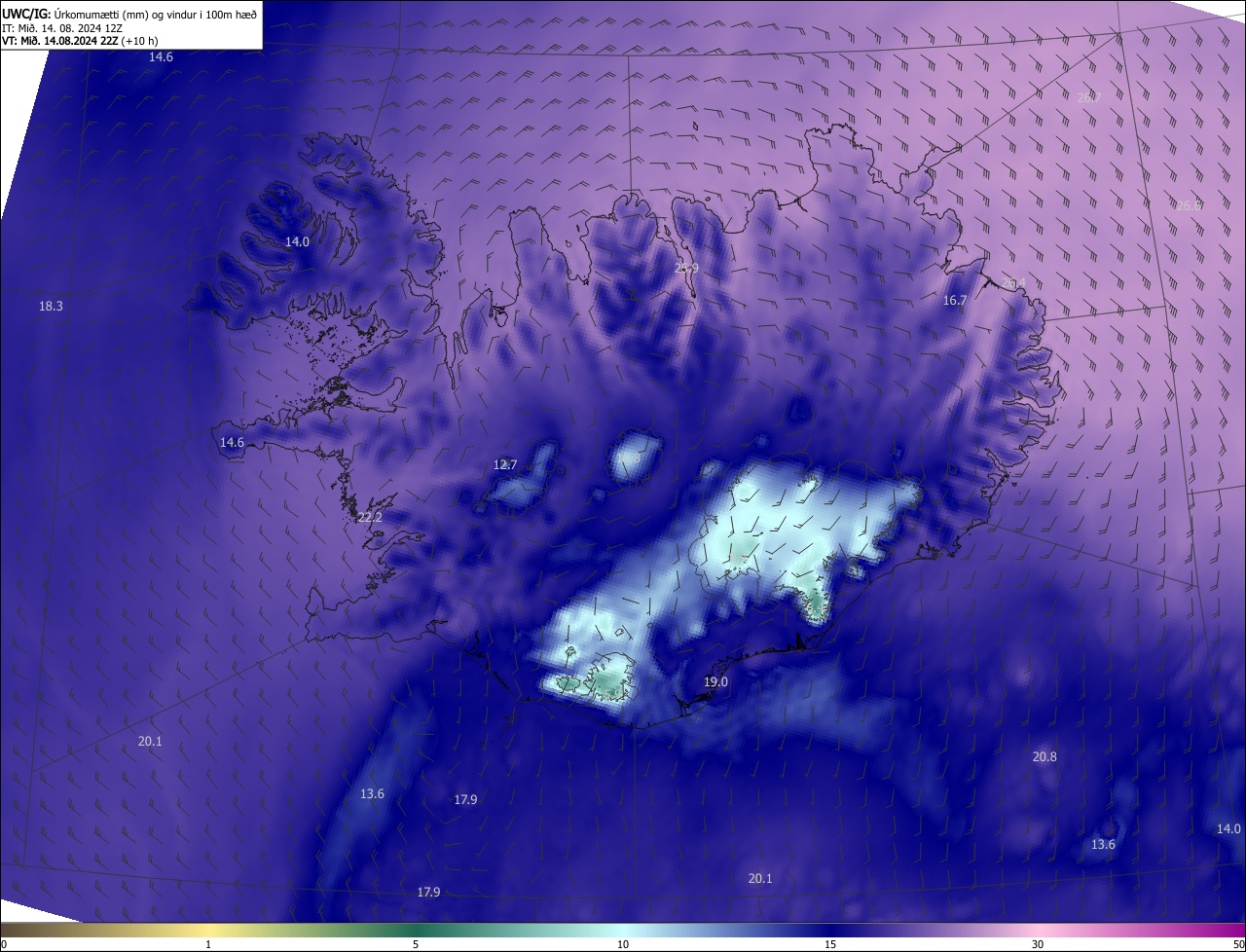Click the 20.1 value southwest of Iceland
The width and height of the screenshot is (1246, 952).
[x=150, y=741]
